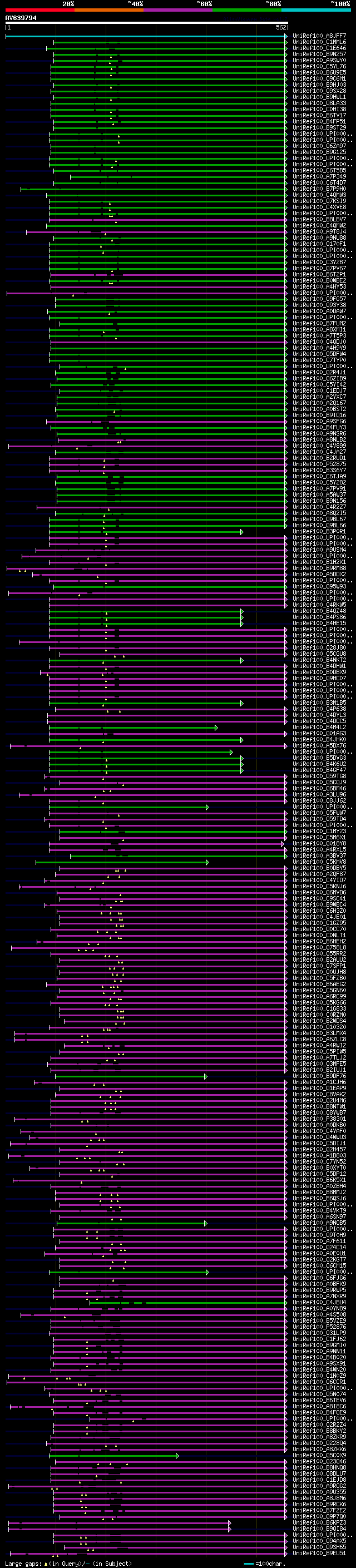The width and height of the screenshot is (356, 1568).
Task: Select the UniRef100_C4XVE8 entry
Action: click(x=319, y=207)
